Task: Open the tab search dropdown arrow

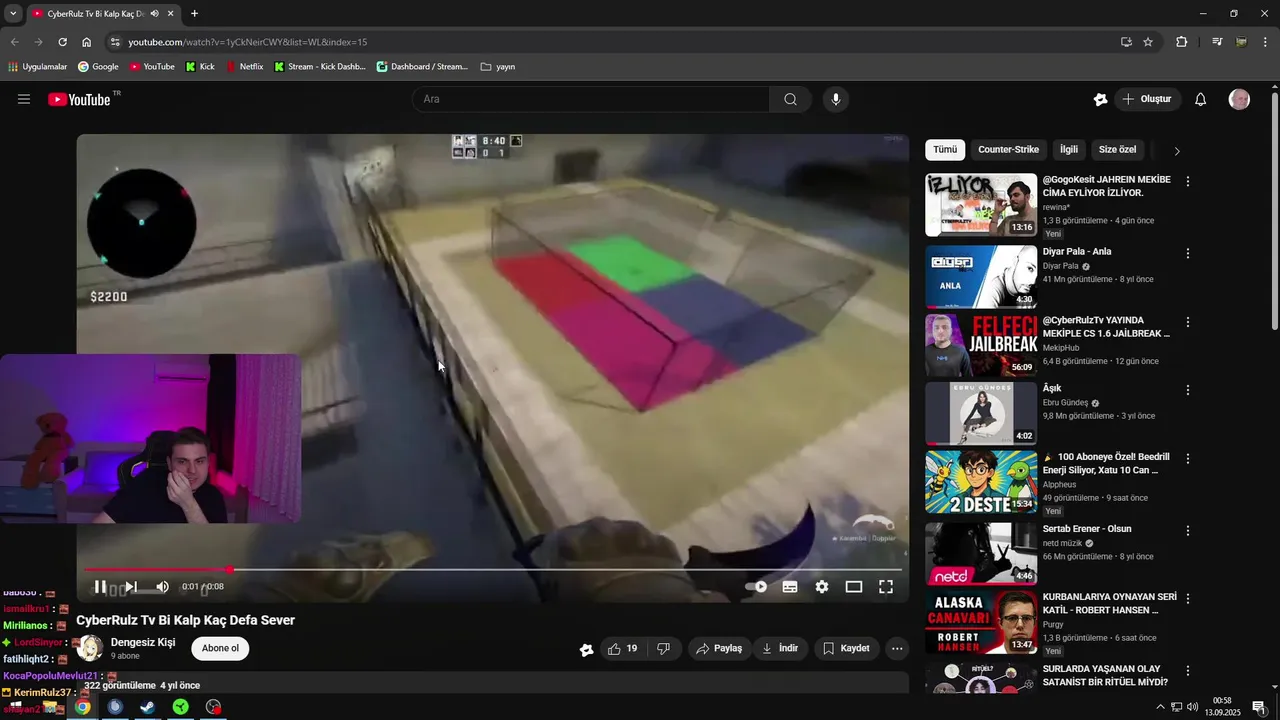Action: click(x=13, y=14)
